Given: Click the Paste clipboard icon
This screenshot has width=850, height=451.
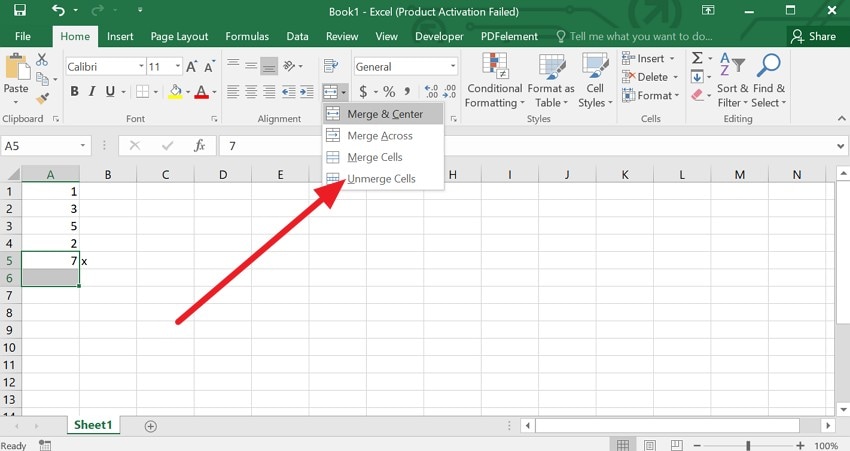Looking at the screenshot, I should pyautogui.click(x=17, y=67).
